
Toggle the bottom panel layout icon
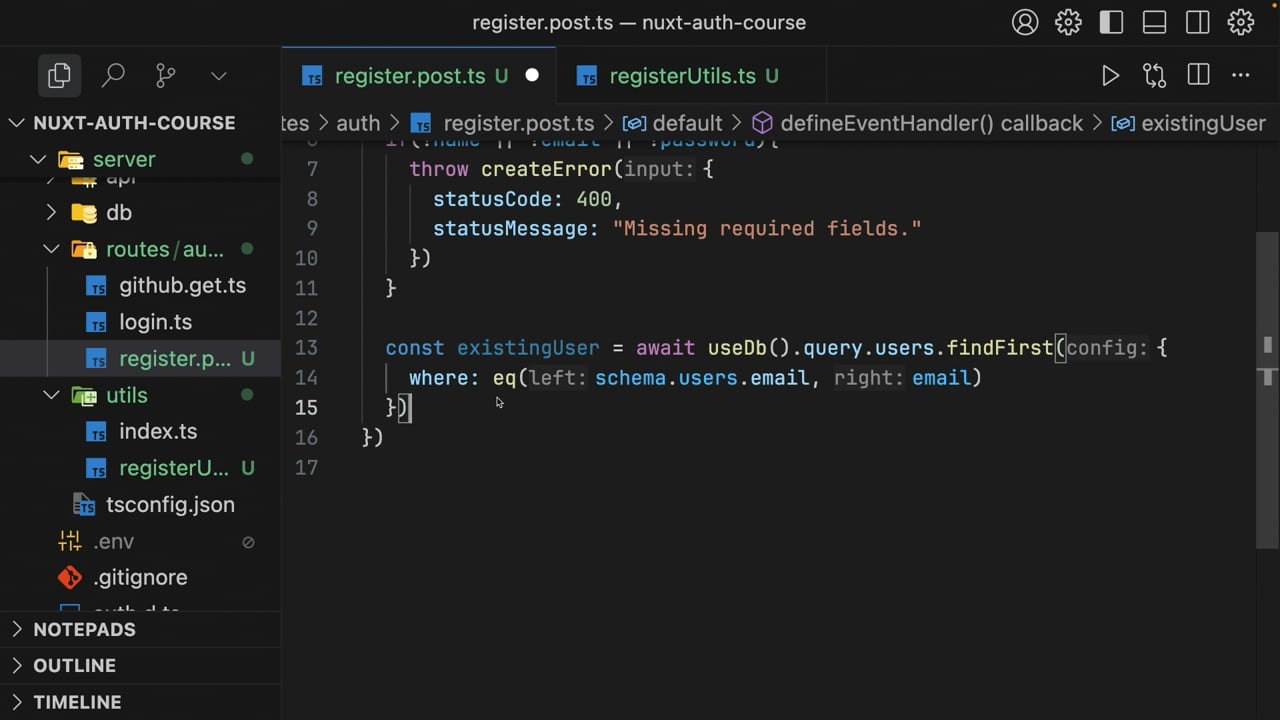(1154, 22)
